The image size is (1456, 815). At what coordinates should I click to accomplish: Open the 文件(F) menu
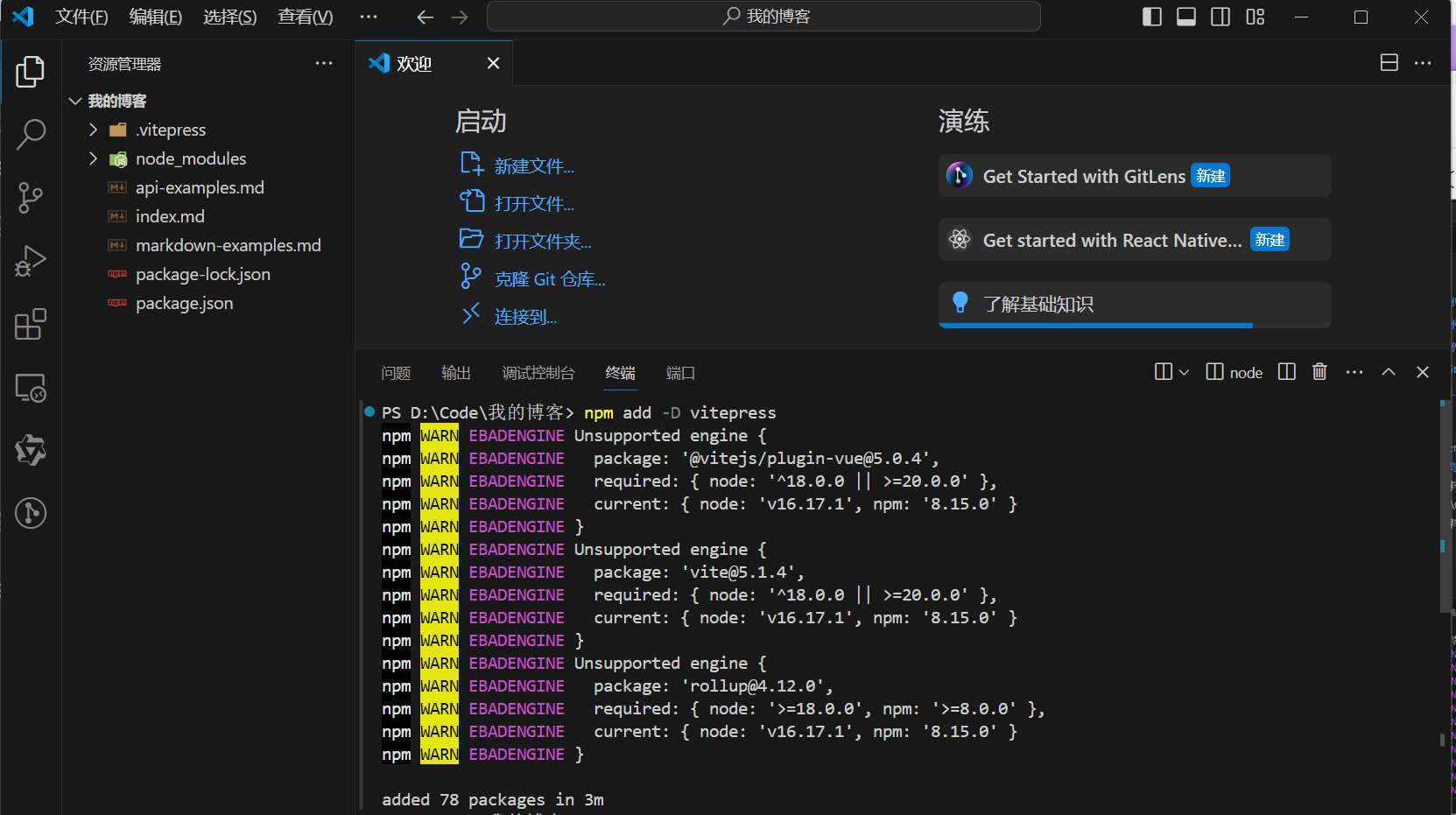pyautogui.click(x=81, y=17)
